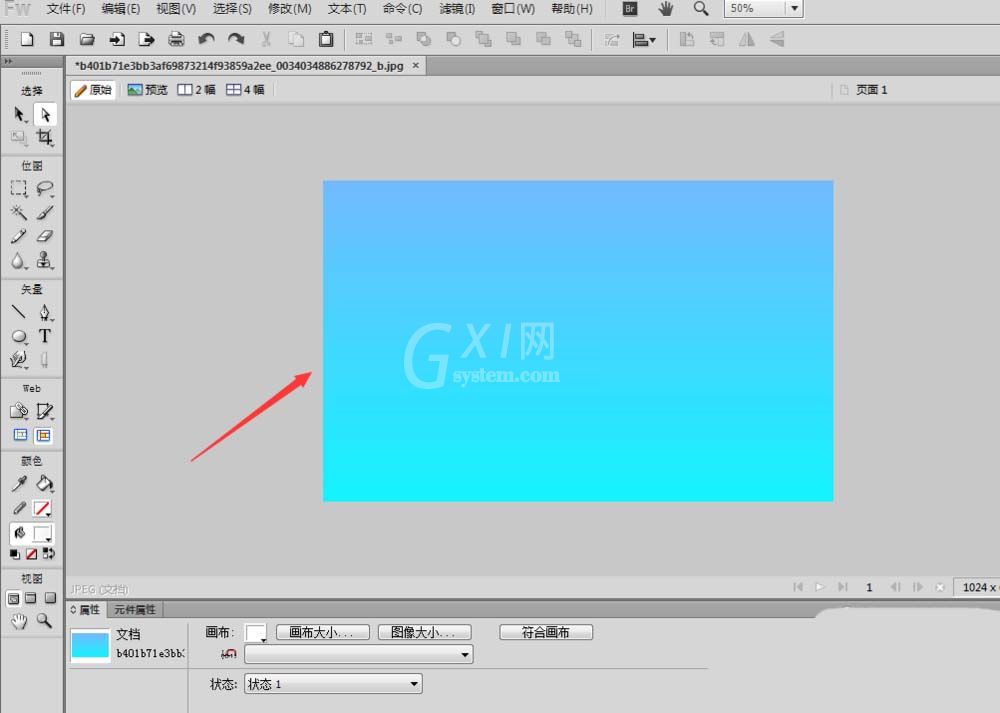
Task: Switch to full screen with menus
Action: click(31, 598)
